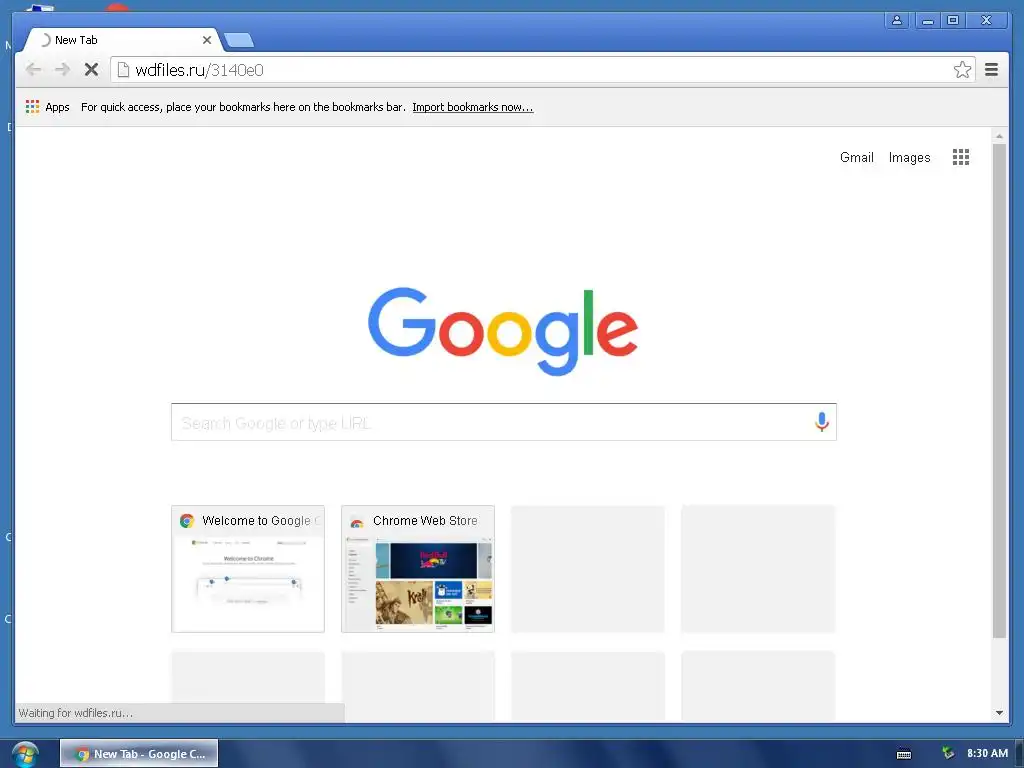The width and height of the screenshot is (1024, 768).
Task: Click the Google search box
Action: 504,423
